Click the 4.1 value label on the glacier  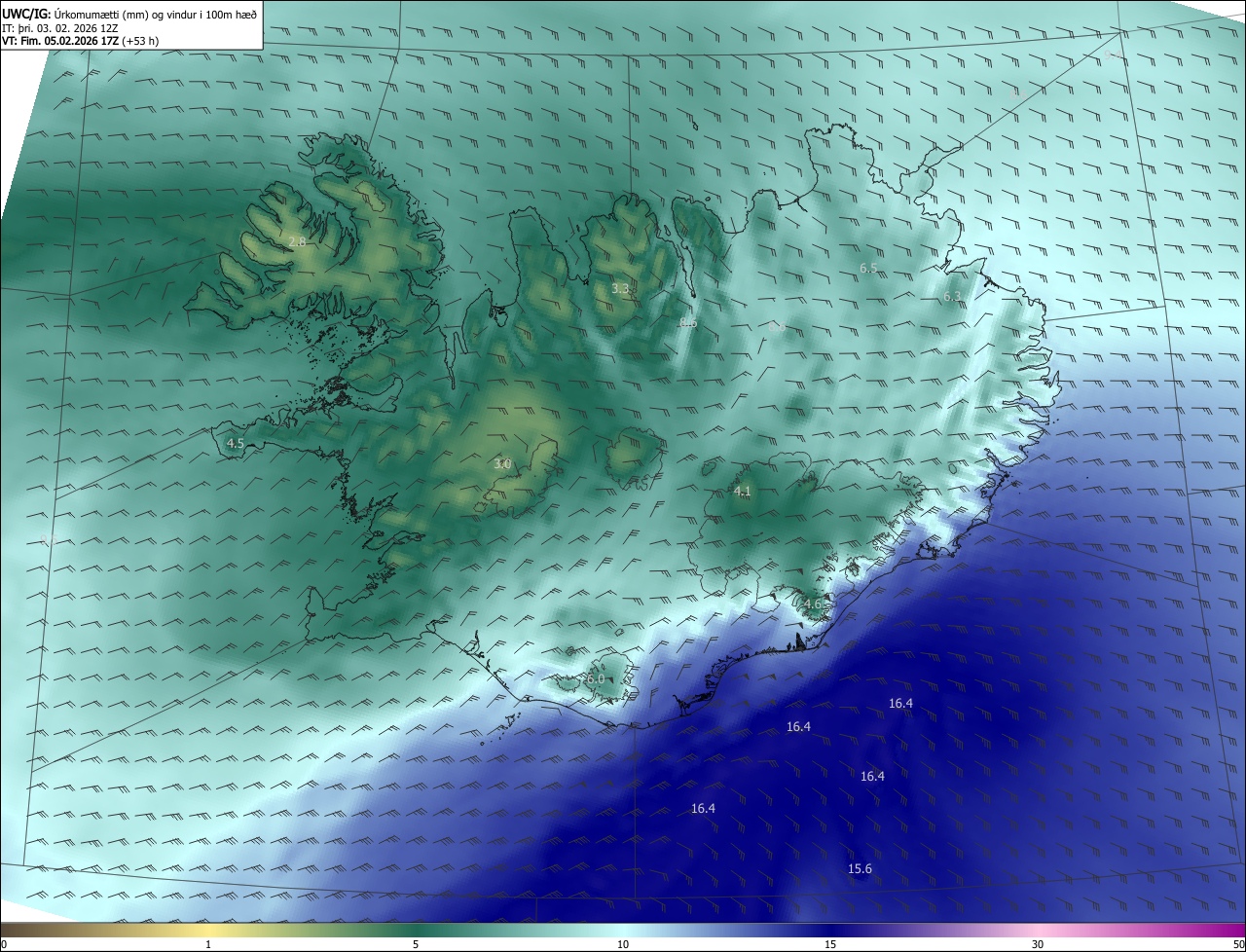[x=742, y=492]
